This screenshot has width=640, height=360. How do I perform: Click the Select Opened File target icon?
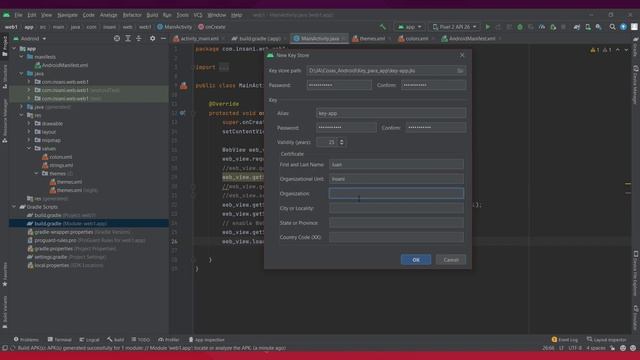coord(117,38)
